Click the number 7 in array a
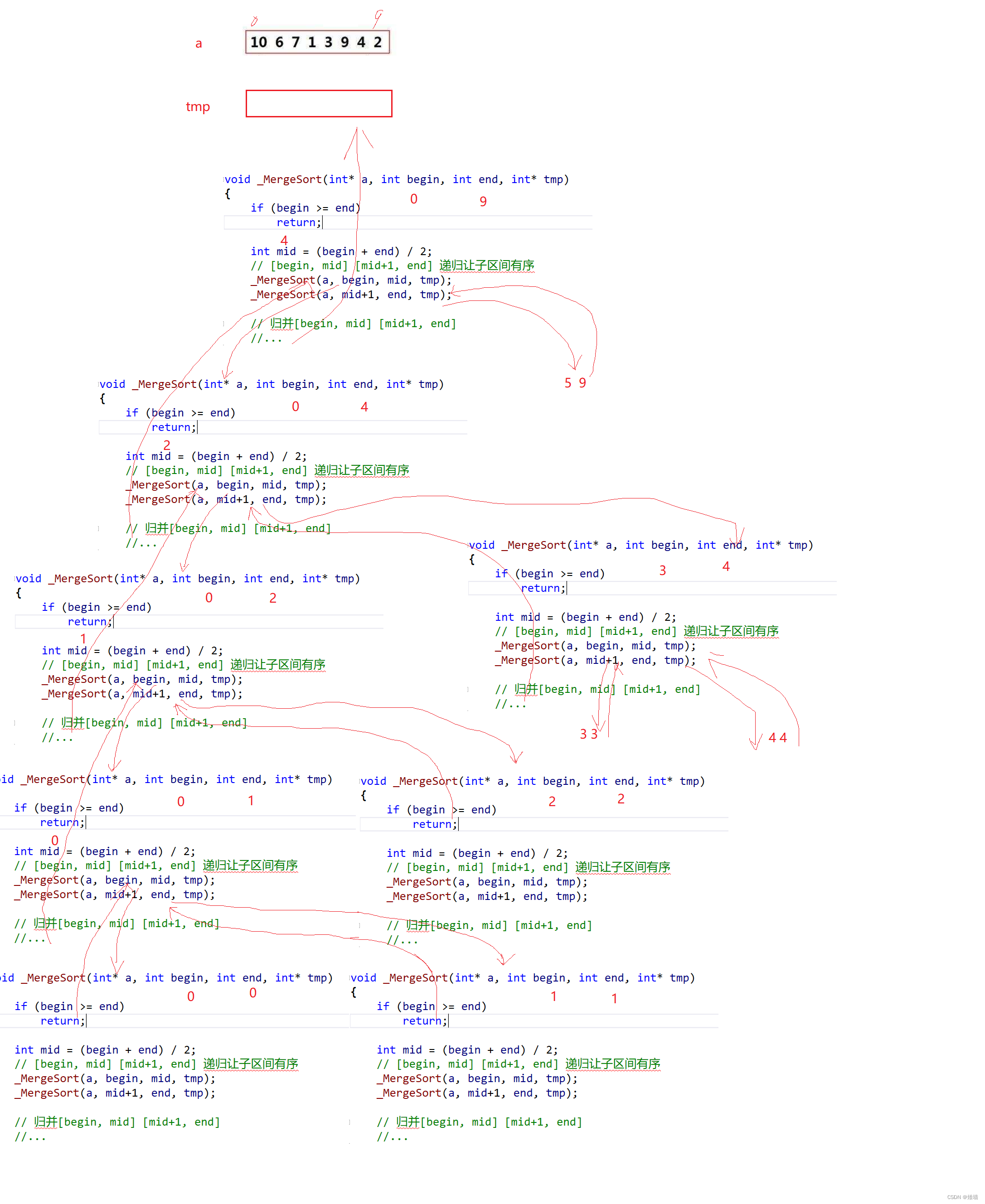 point(296,42)
